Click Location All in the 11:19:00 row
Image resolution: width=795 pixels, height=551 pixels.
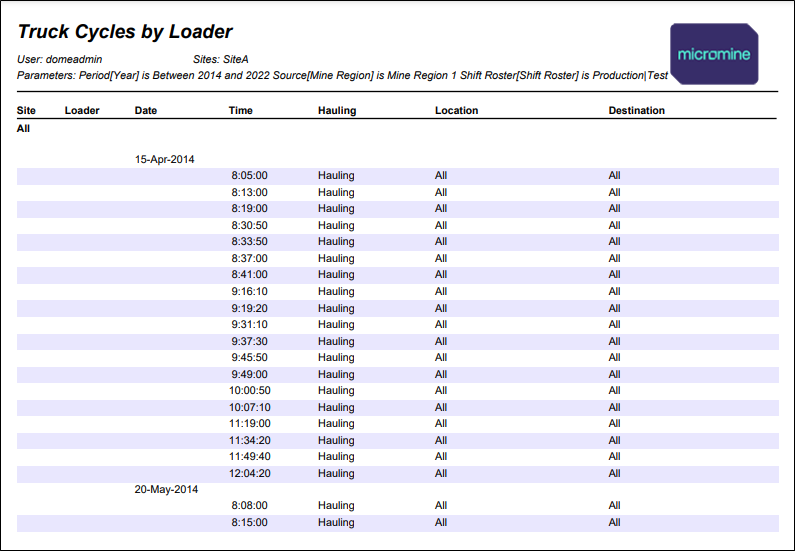tap(441, 423)
